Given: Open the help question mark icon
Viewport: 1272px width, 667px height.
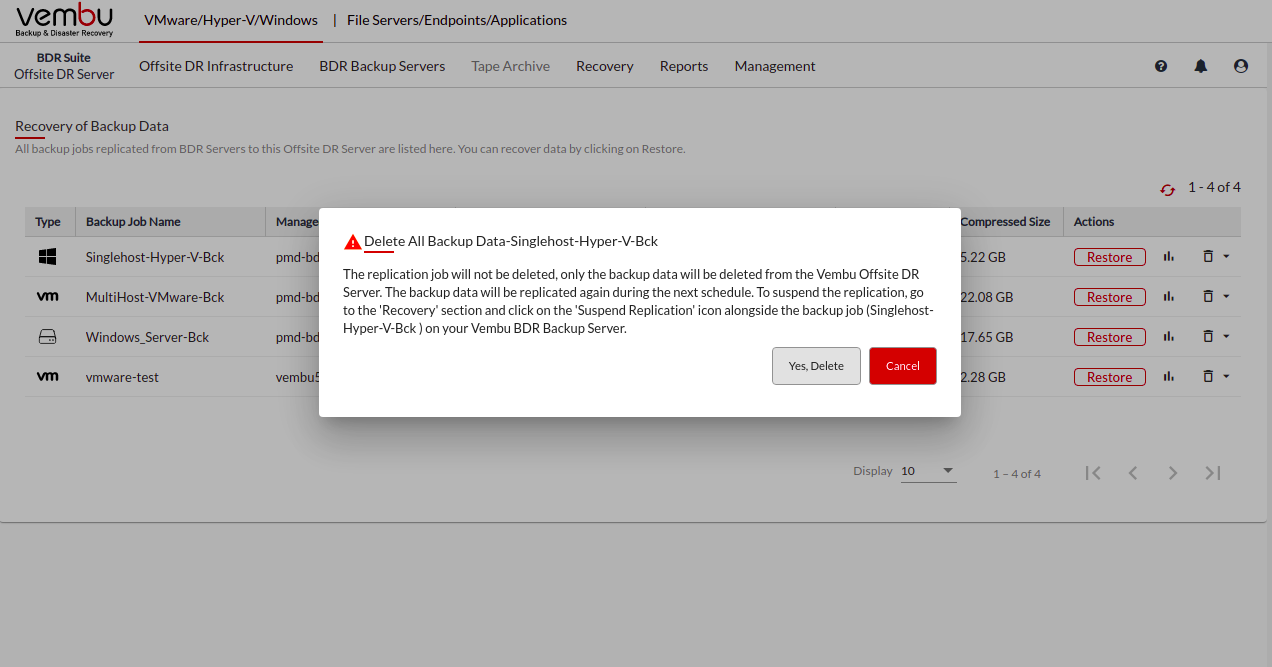Looking at the screenshot, I should coord(1161,66).
